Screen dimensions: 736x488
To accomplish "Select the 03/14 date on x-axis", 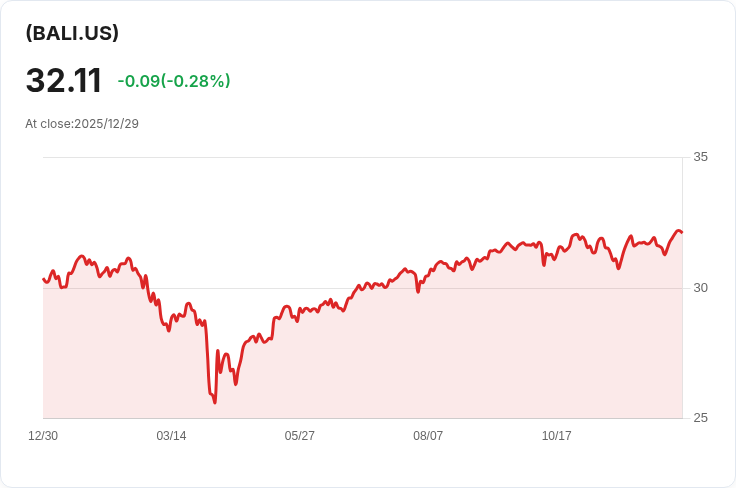I will [x=171, y=436].
